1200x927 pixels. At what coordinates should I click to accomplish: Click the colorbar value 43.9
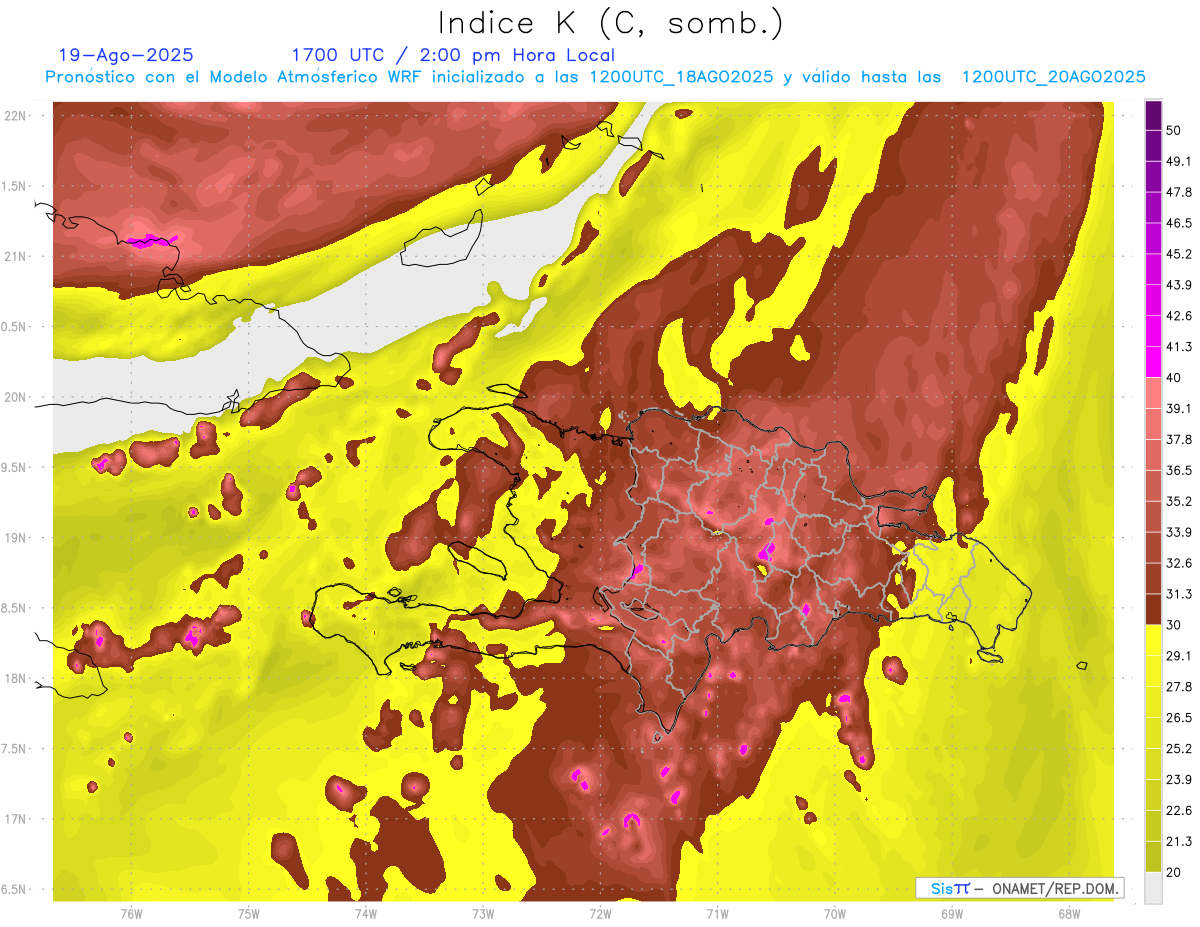point(1179,286)
